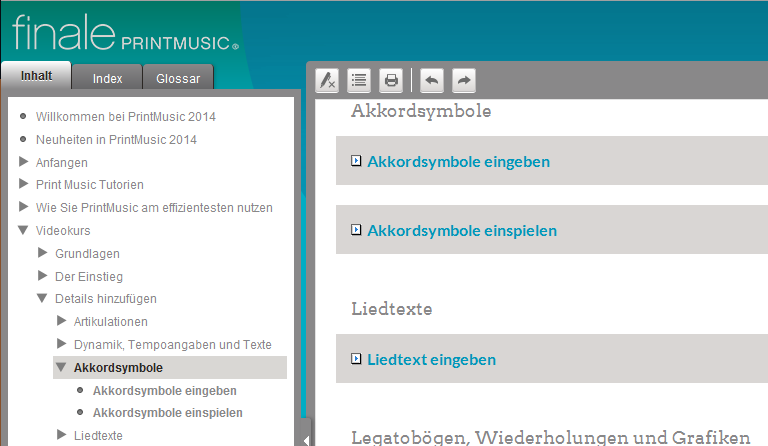Select Neuheiten in PrintMusic 2014
Image resolution: width=768 pixels, height=446 pixels.
tap(116, 139)
